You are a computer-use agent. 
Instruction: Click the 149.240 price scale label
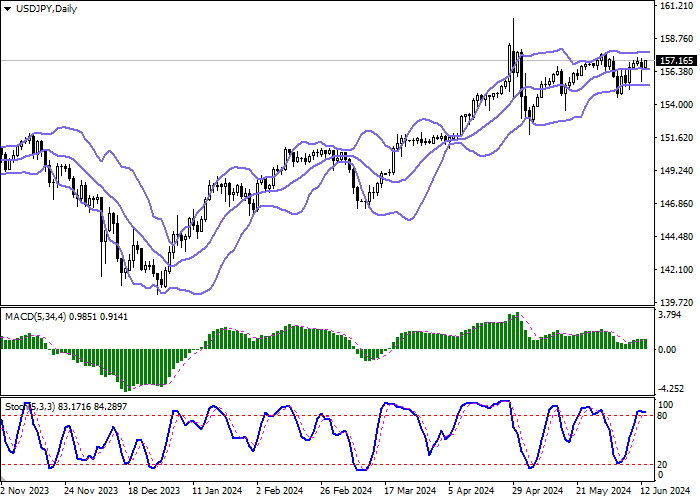(676, 171)
